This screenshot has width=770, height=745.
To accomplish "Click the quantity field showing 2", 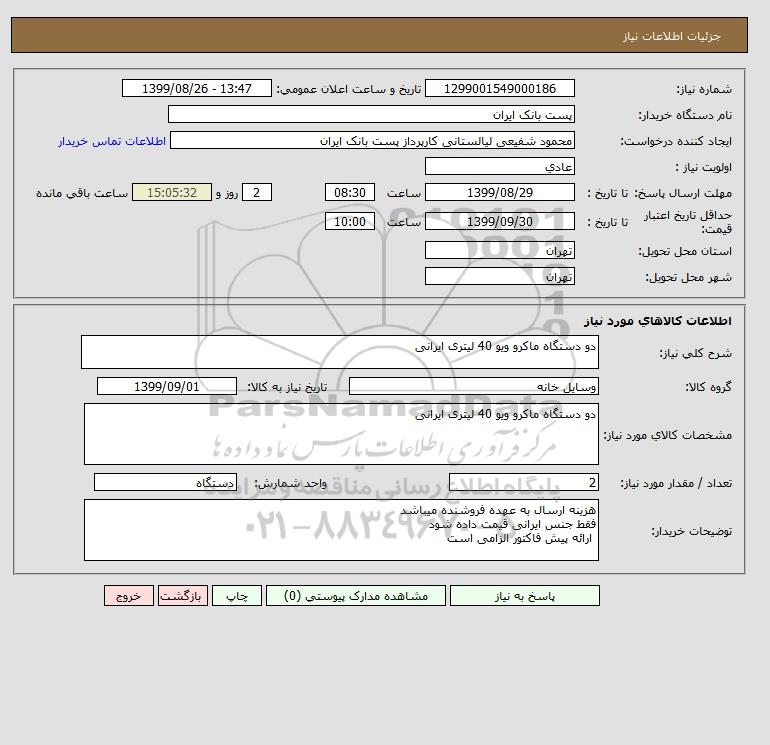I will (x=524, y=483).
